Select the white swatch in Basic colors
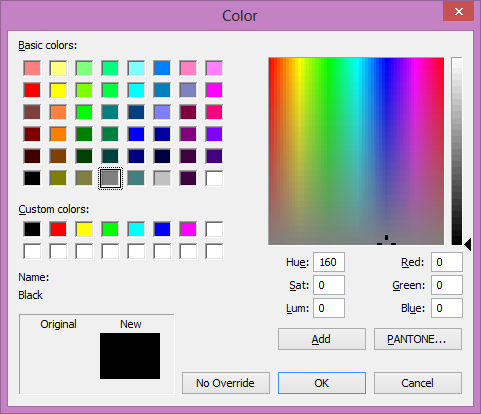This screenshot has width=481, height=414. pyautogui.click(x=214, y=178)
